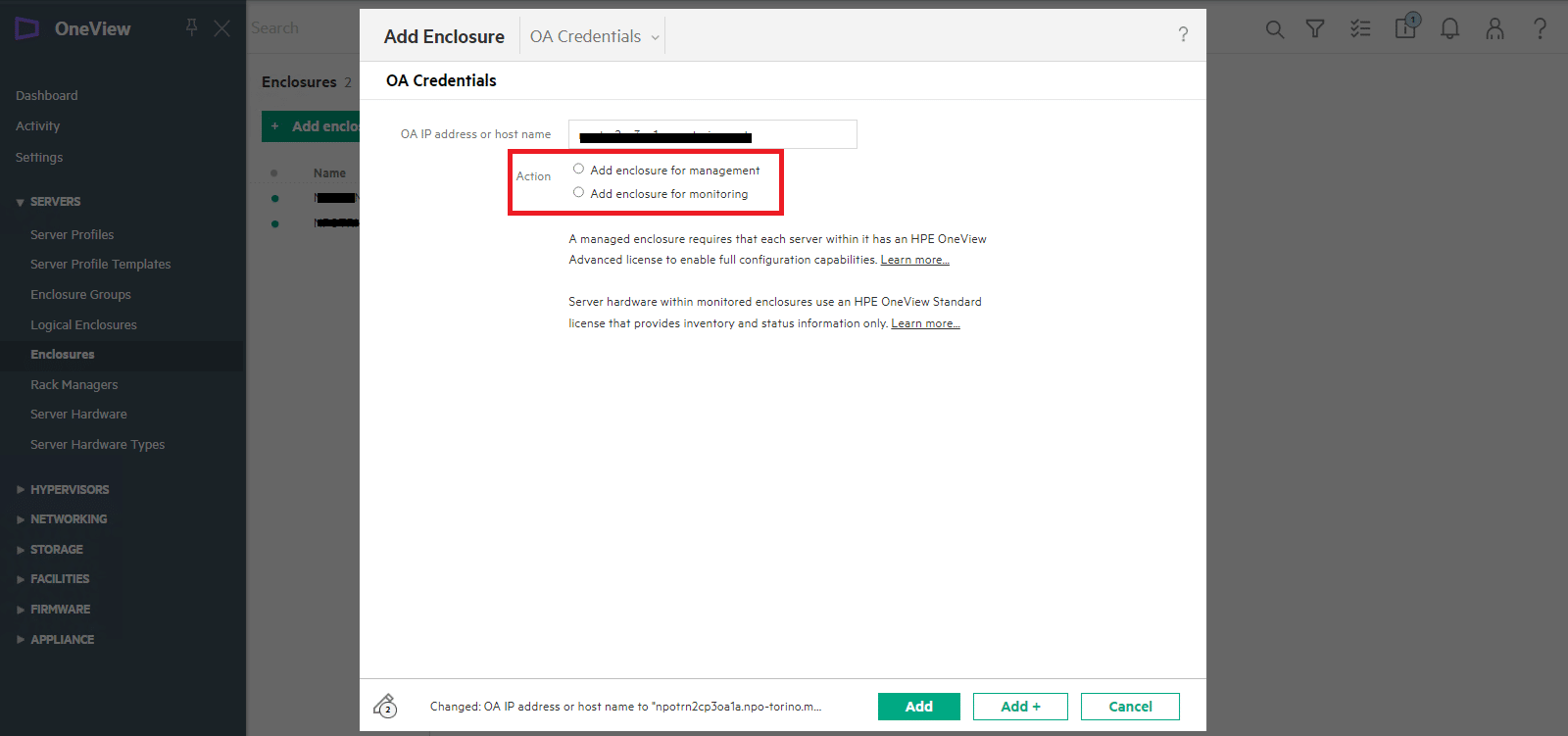Screen dimensions: 1568x736
Task: Open the filter funnel icon
Action: point(1315,29)
